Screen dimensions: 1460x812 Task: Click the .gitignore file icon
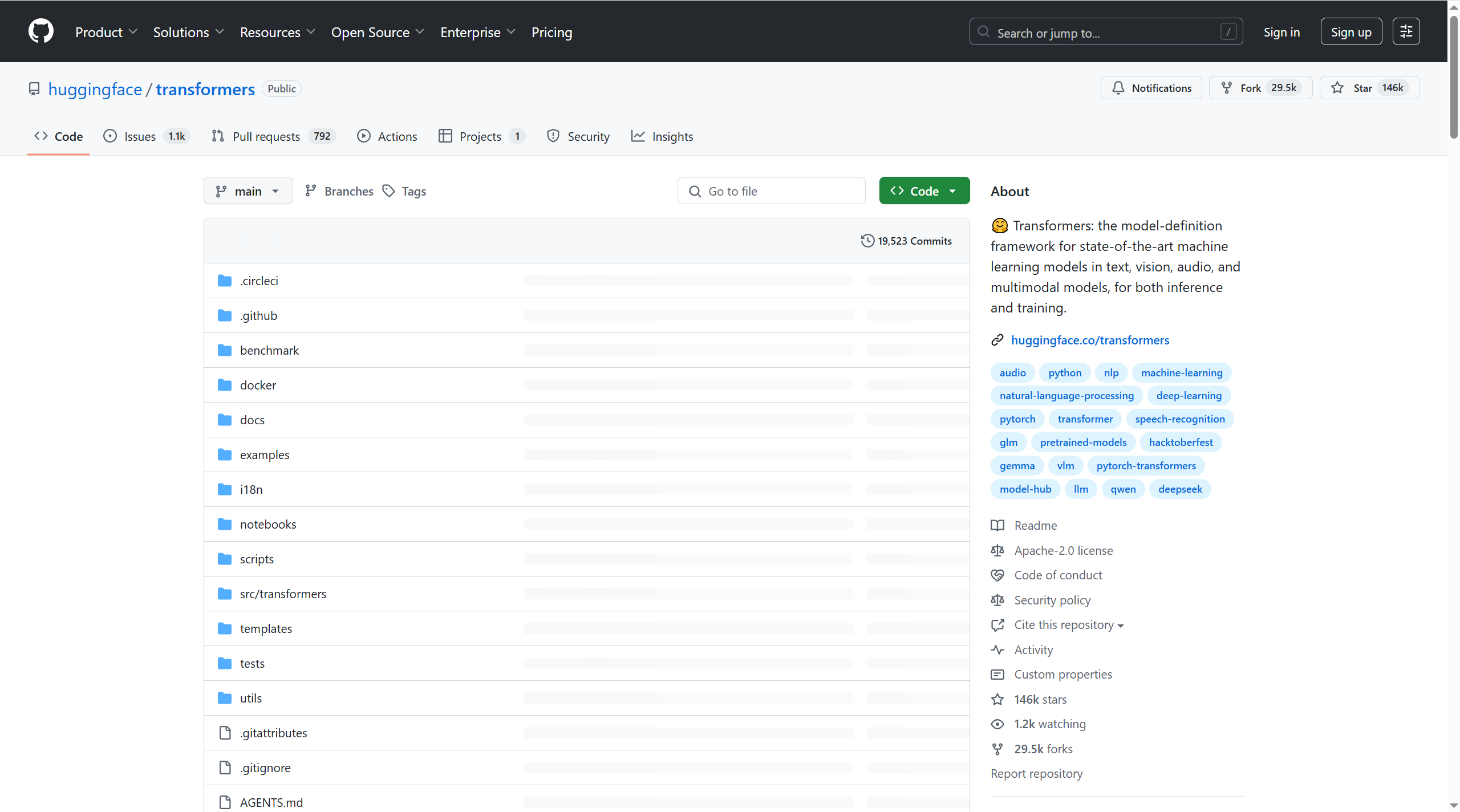point(225,768)
